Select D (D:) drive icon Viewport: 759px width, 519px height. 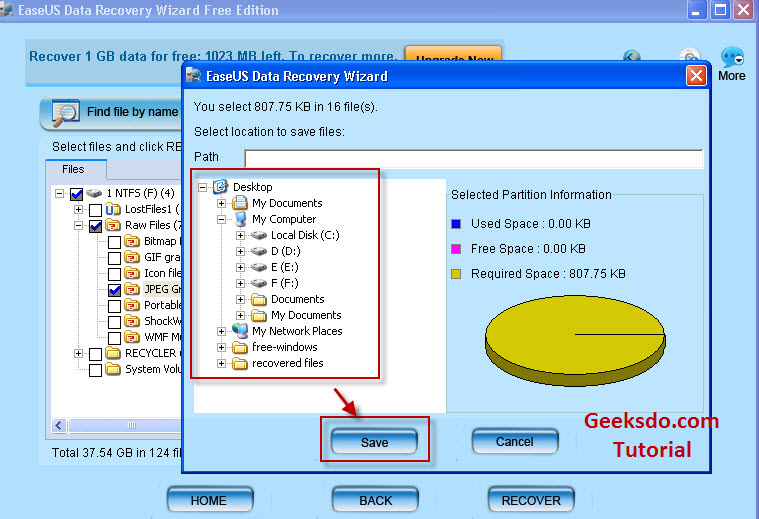click(259, 251)
